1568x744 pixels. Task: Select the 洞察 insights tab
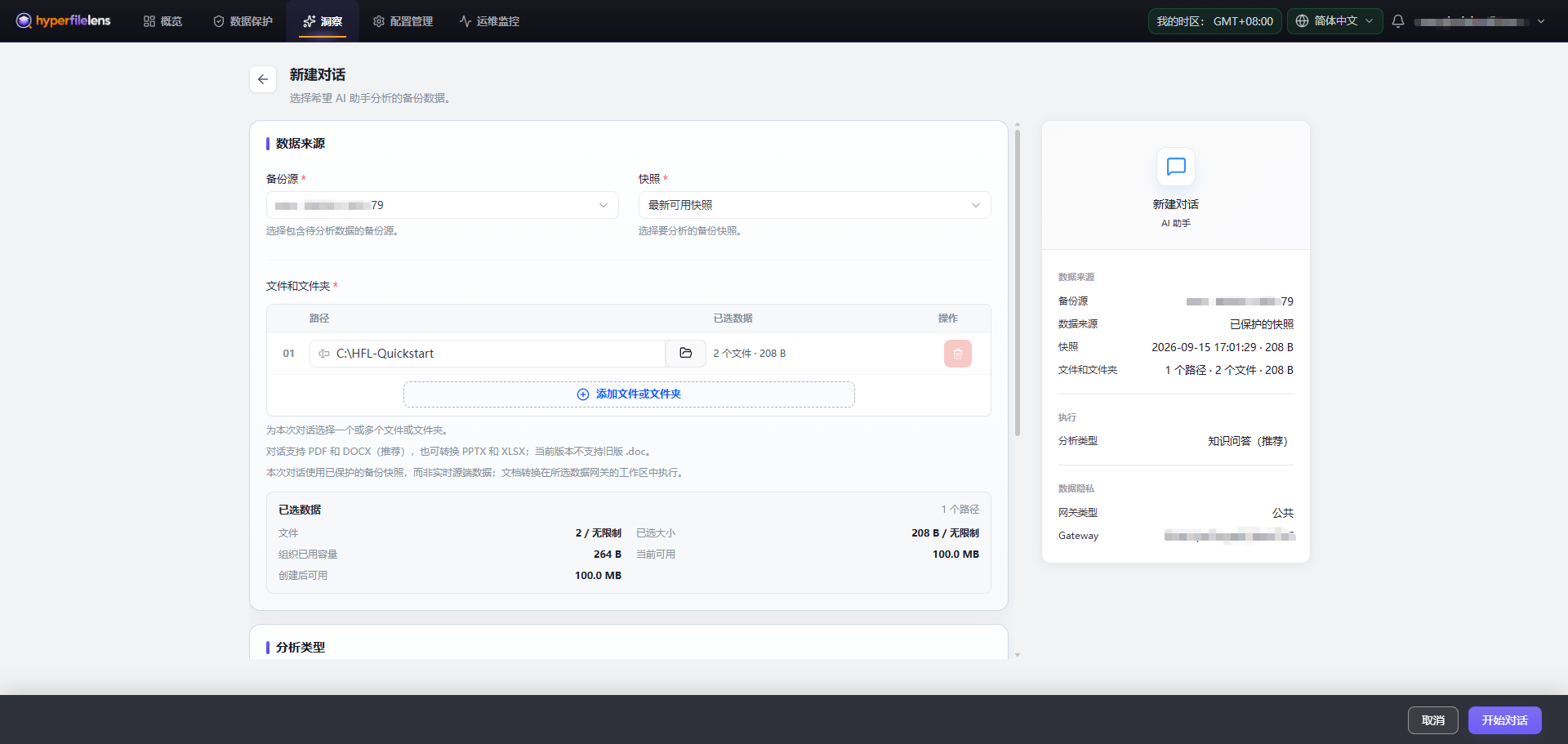323,21
